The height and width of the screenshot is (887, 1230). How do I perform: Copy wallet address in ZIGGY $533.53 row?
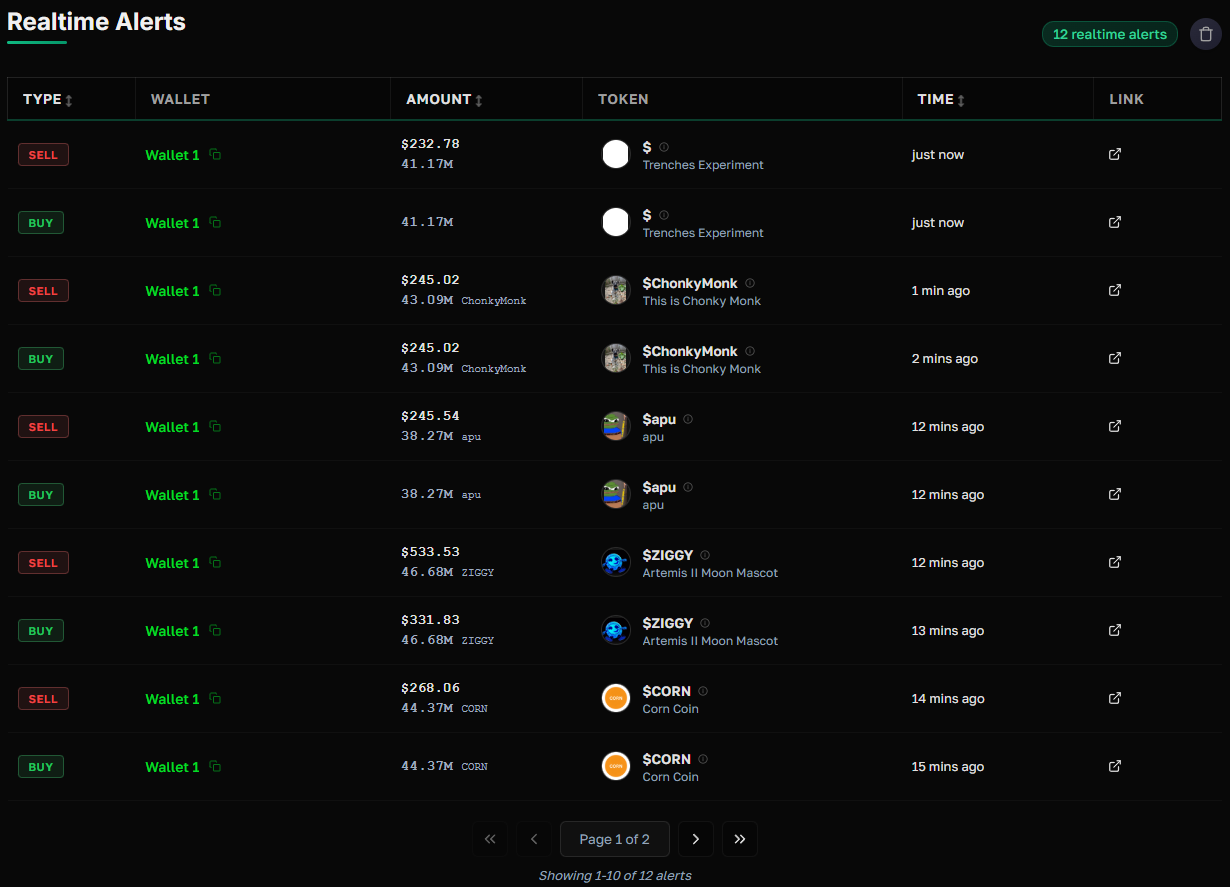(x=215, y=563)
